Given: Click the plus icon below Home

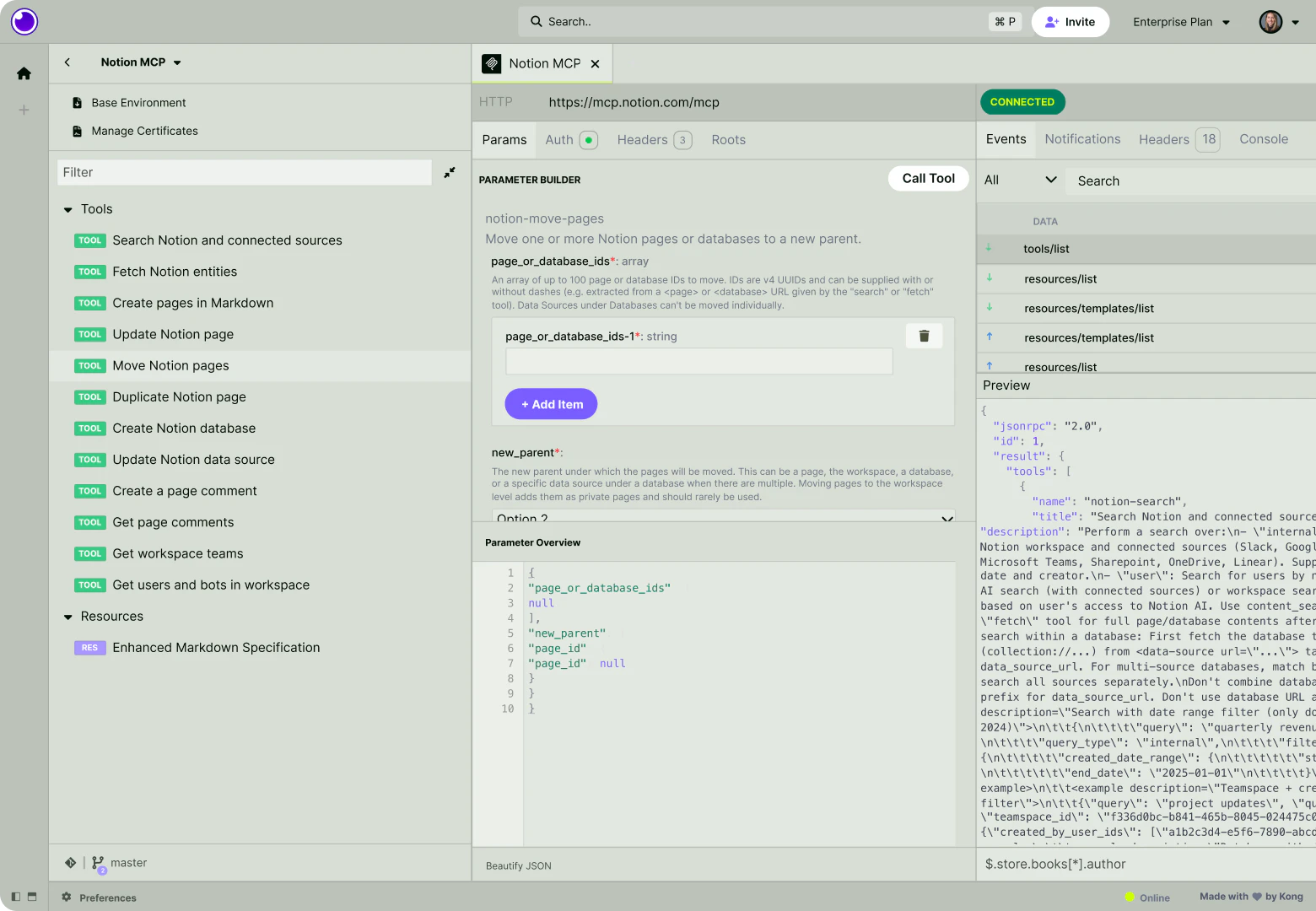Looking at the screenshot, I should pyautogui.click(x=24, y=110).
